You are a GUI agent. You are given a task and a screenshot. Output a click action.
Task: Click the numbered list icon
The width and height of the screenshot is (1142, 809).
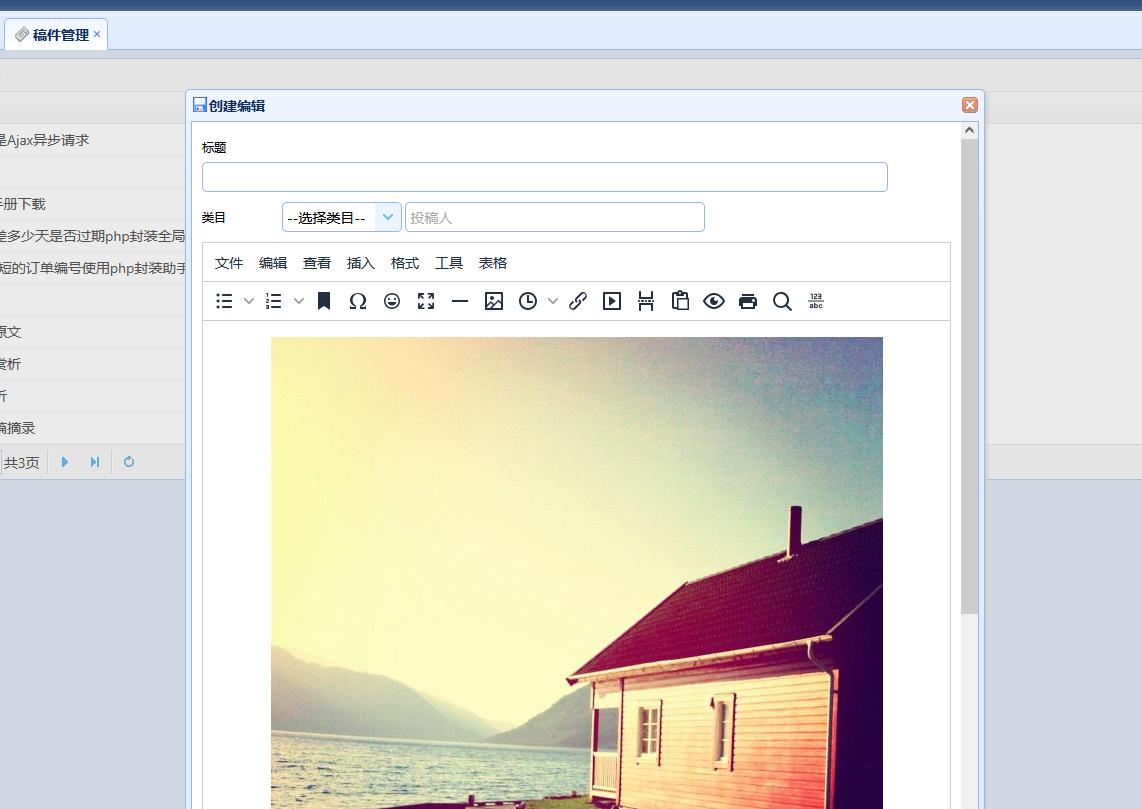(274, 301)
